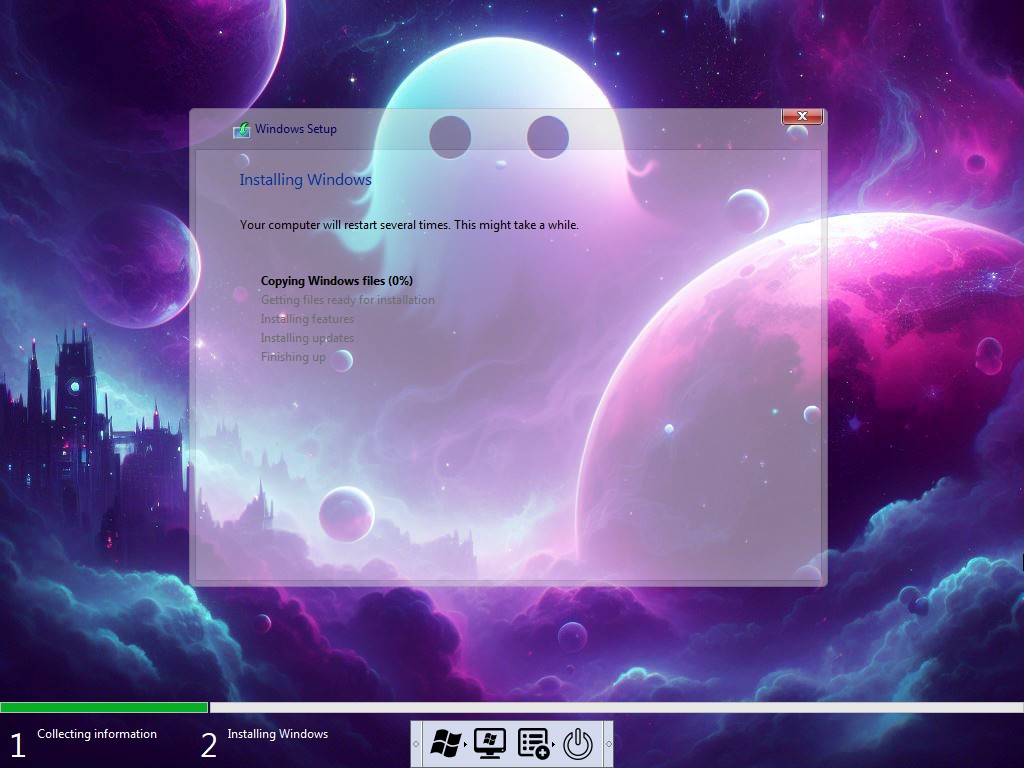
Task: Select step 1 Collecting information
Action: tap(96, 734)
